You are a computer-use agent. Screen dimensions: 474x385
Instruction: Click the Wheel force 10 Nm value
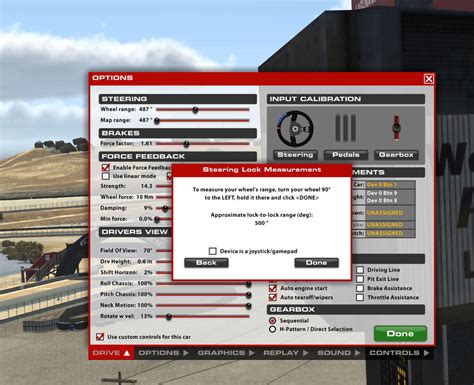(x=145, y=197)
